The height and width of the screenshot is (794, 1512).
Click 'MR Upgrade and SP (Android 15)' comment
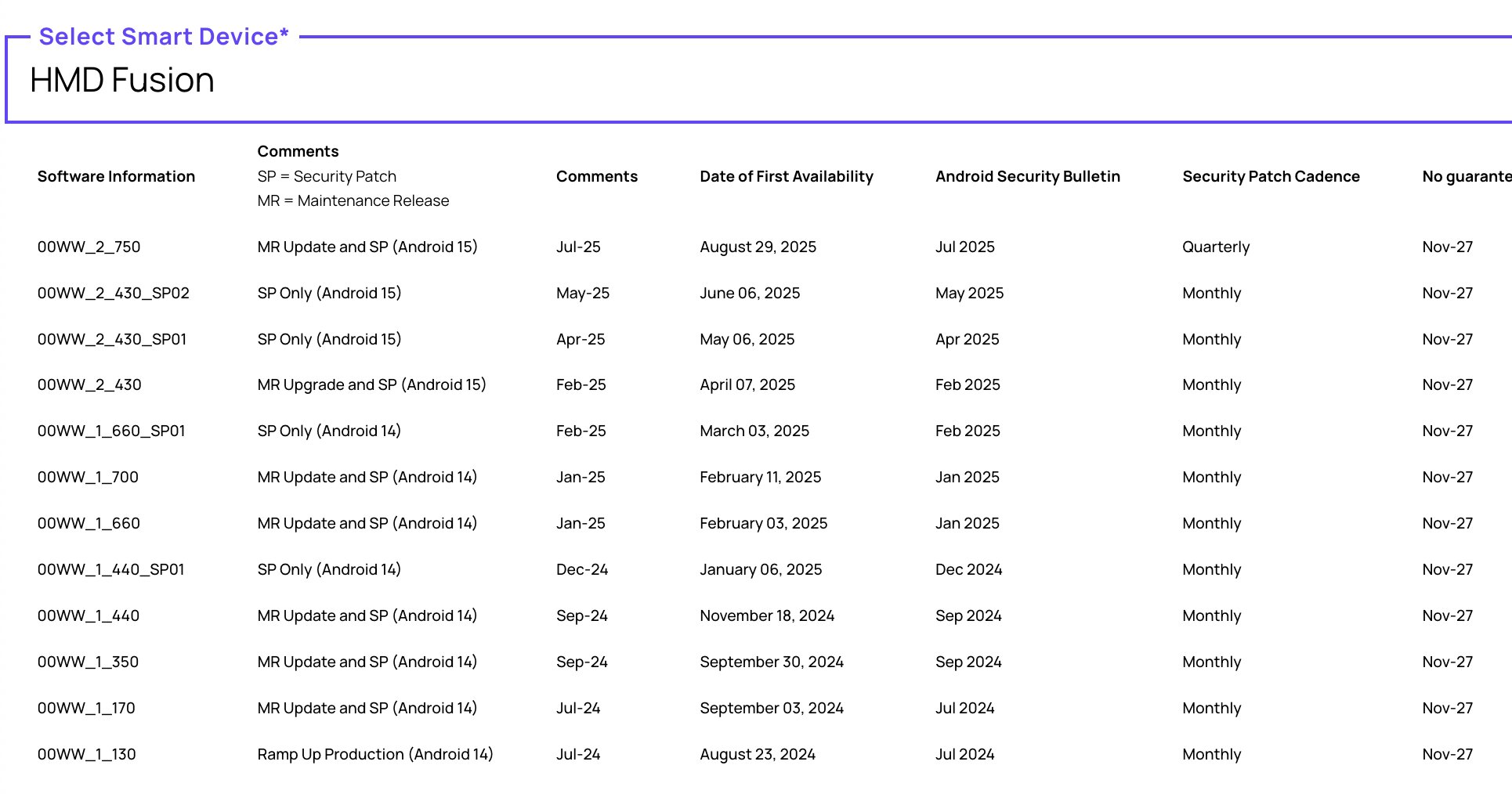tap(372, 384)
